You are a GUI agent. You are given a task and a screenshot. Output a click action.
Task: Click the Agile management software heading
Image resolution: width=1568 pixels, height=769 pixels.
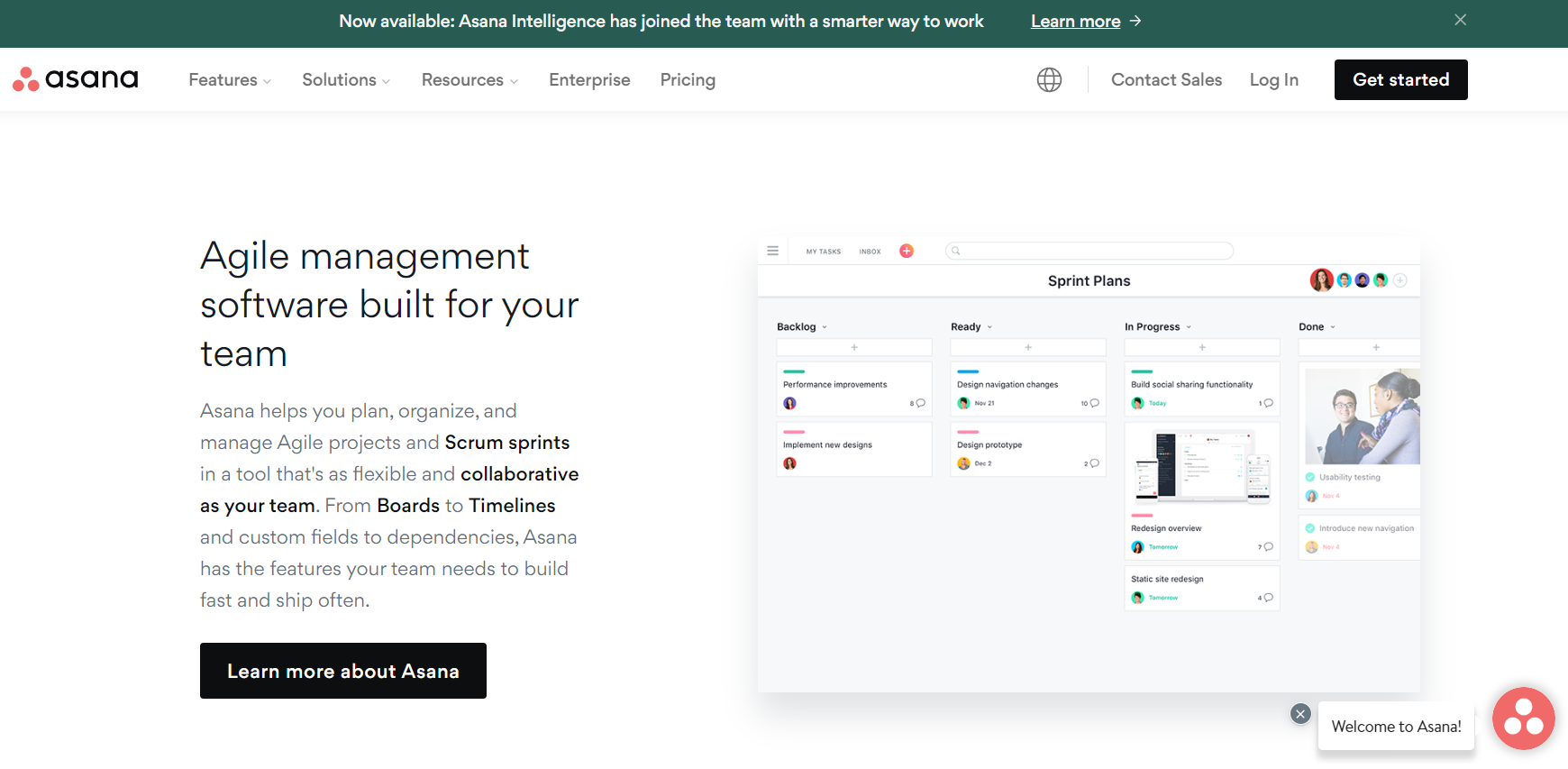[389, 305]
